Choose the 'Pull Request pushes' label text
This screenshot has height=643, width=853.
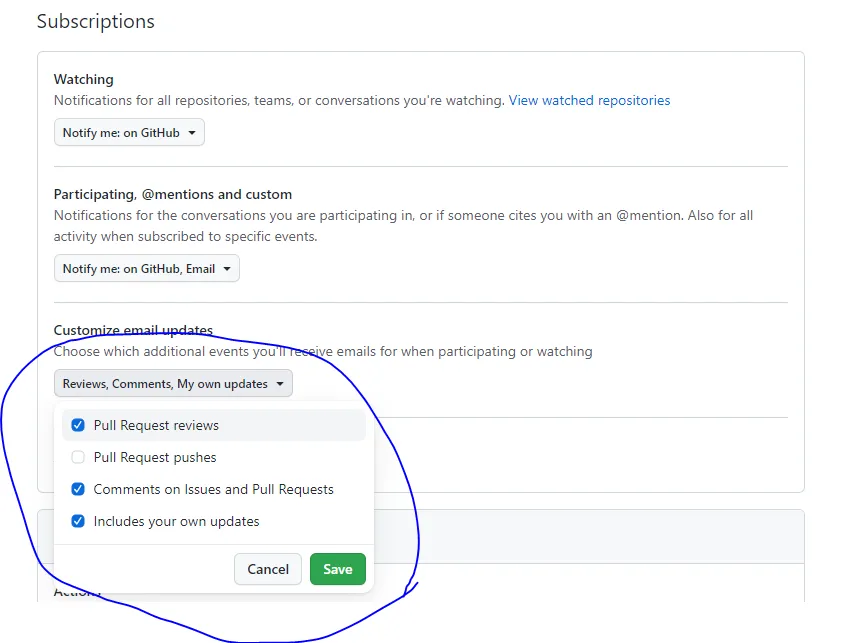(x=155, y=457)
